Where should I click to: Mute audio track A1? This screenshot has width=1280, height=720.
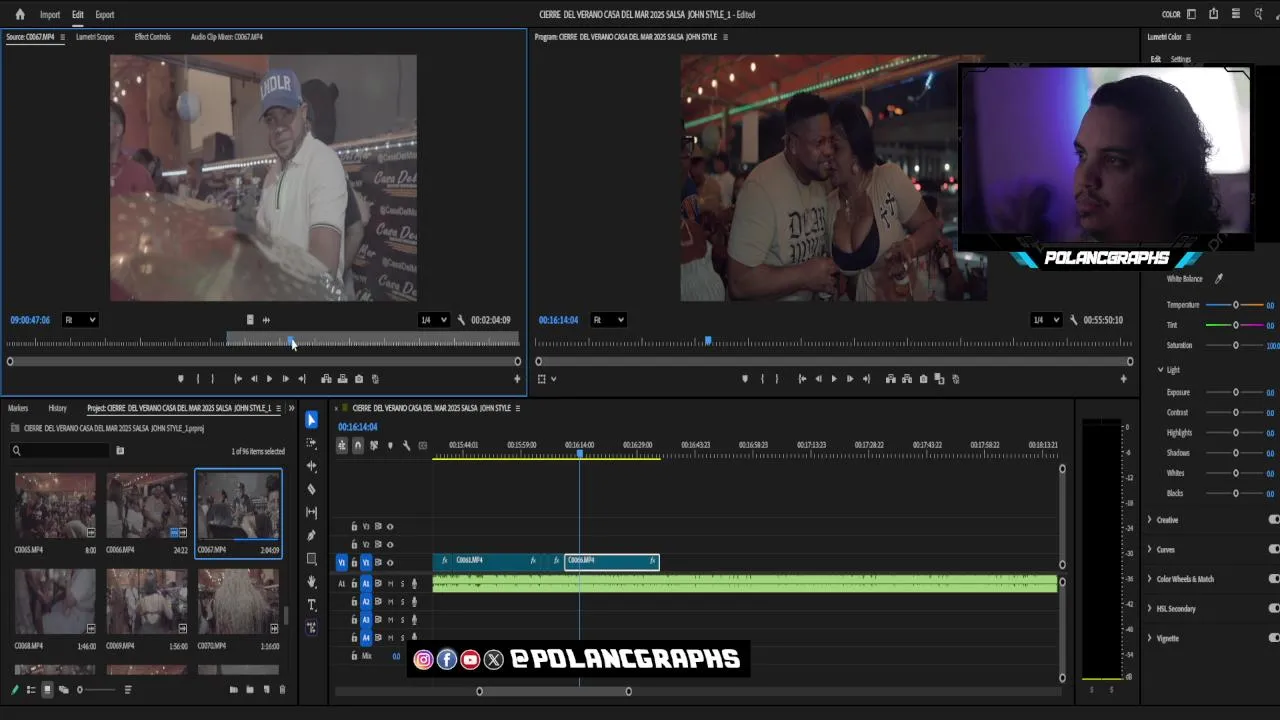coord(390,583)
